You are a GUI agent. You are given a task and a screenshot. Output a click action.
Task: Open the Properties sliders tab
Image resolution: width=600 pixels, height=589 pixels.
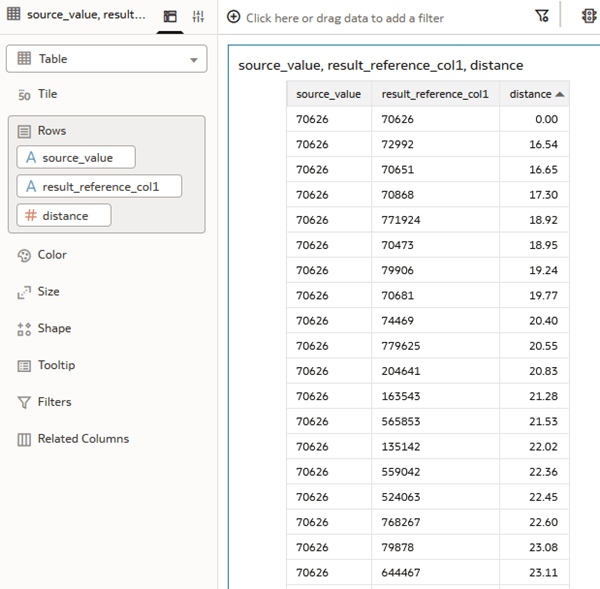click(x=198, y=16)
